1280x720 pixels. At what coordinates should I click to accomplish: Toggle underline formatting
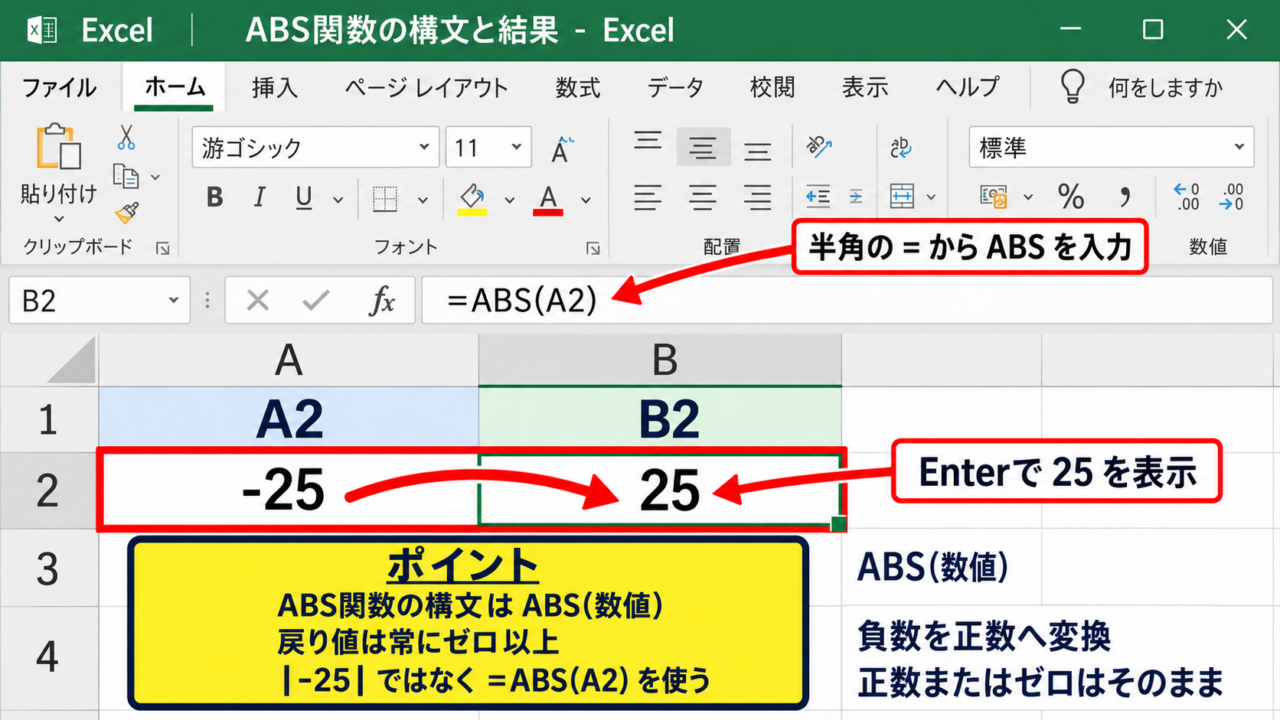point(304,198)
